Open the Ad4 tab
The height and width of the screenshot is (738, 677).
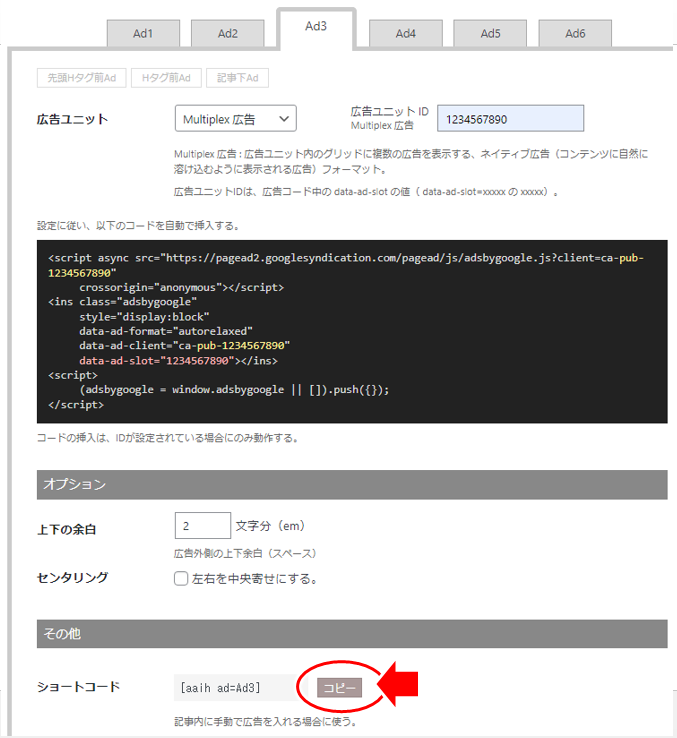tap(405, 33)
